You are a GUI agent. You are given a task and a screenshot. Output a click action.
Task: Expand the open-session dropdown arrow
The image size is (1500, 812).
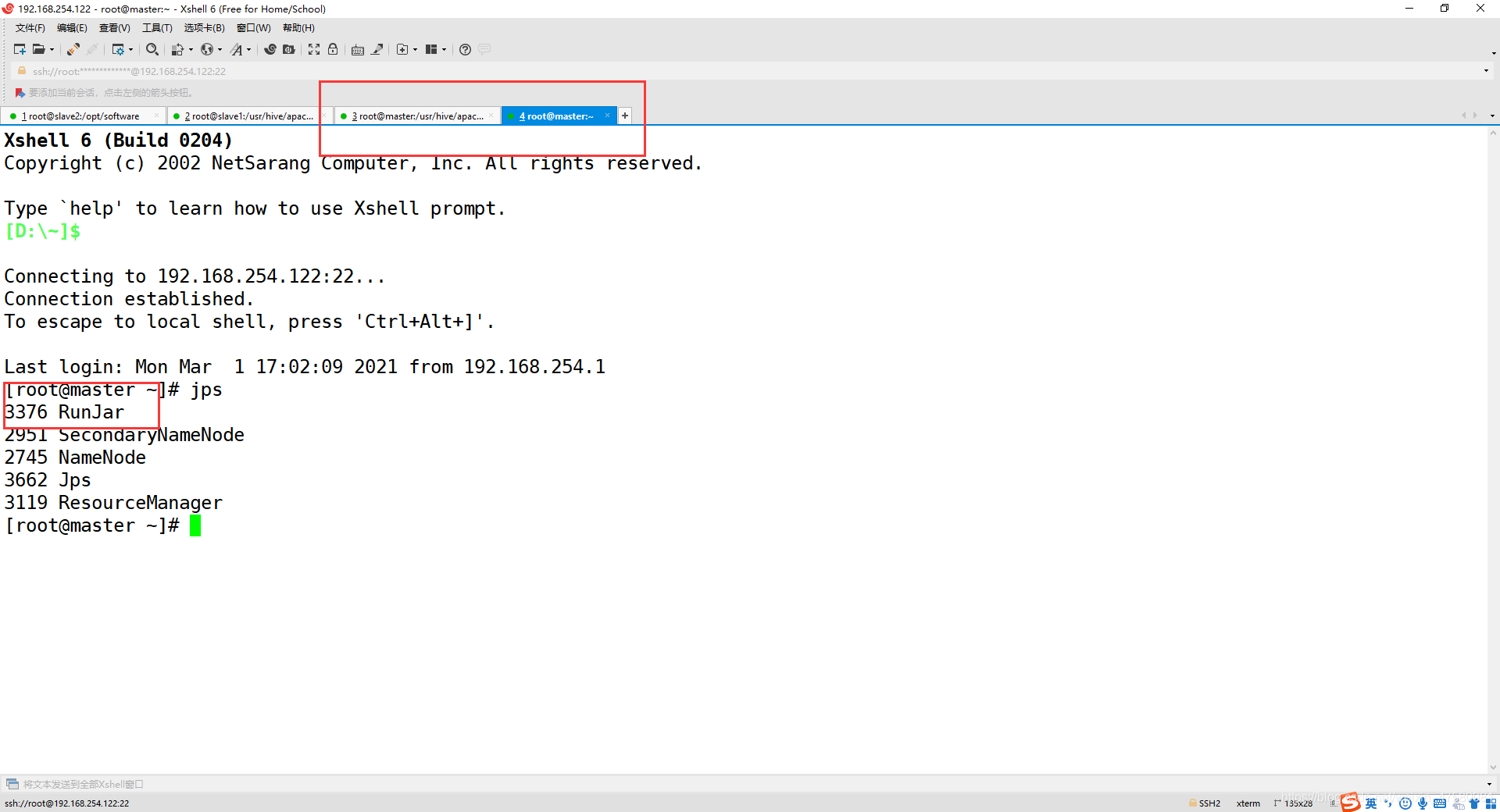click(52, 49)
